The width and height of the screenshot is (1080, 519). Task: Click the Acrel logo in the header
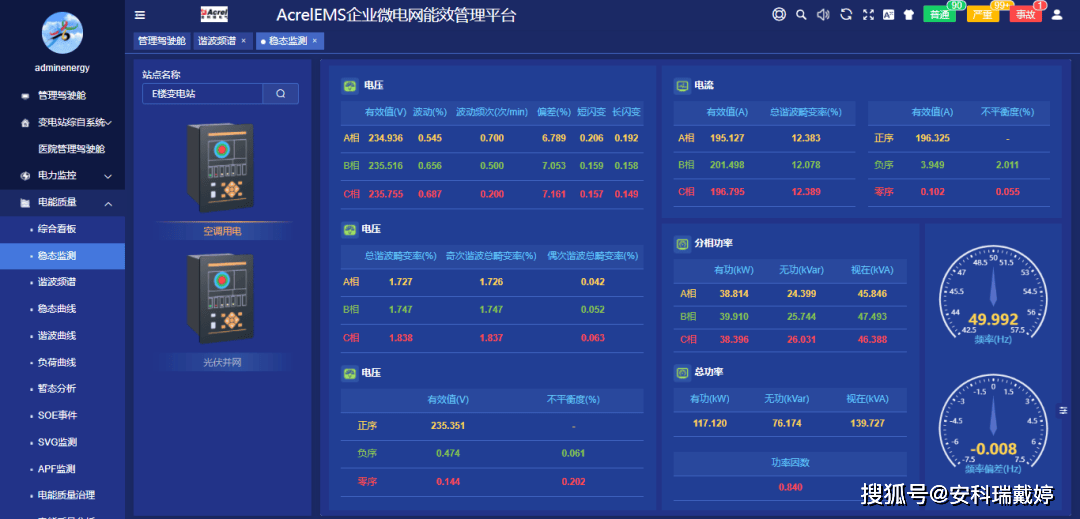coord(214,14)
